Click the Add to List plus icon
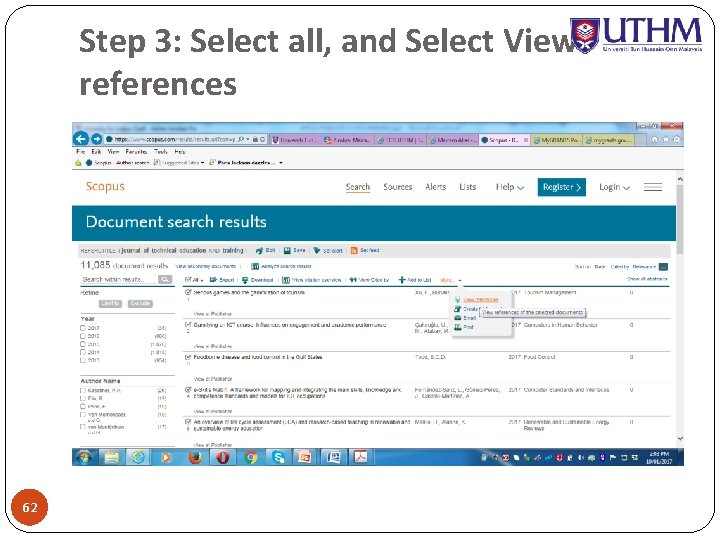This screenshot has height=540, width=720. coord(402,280)
